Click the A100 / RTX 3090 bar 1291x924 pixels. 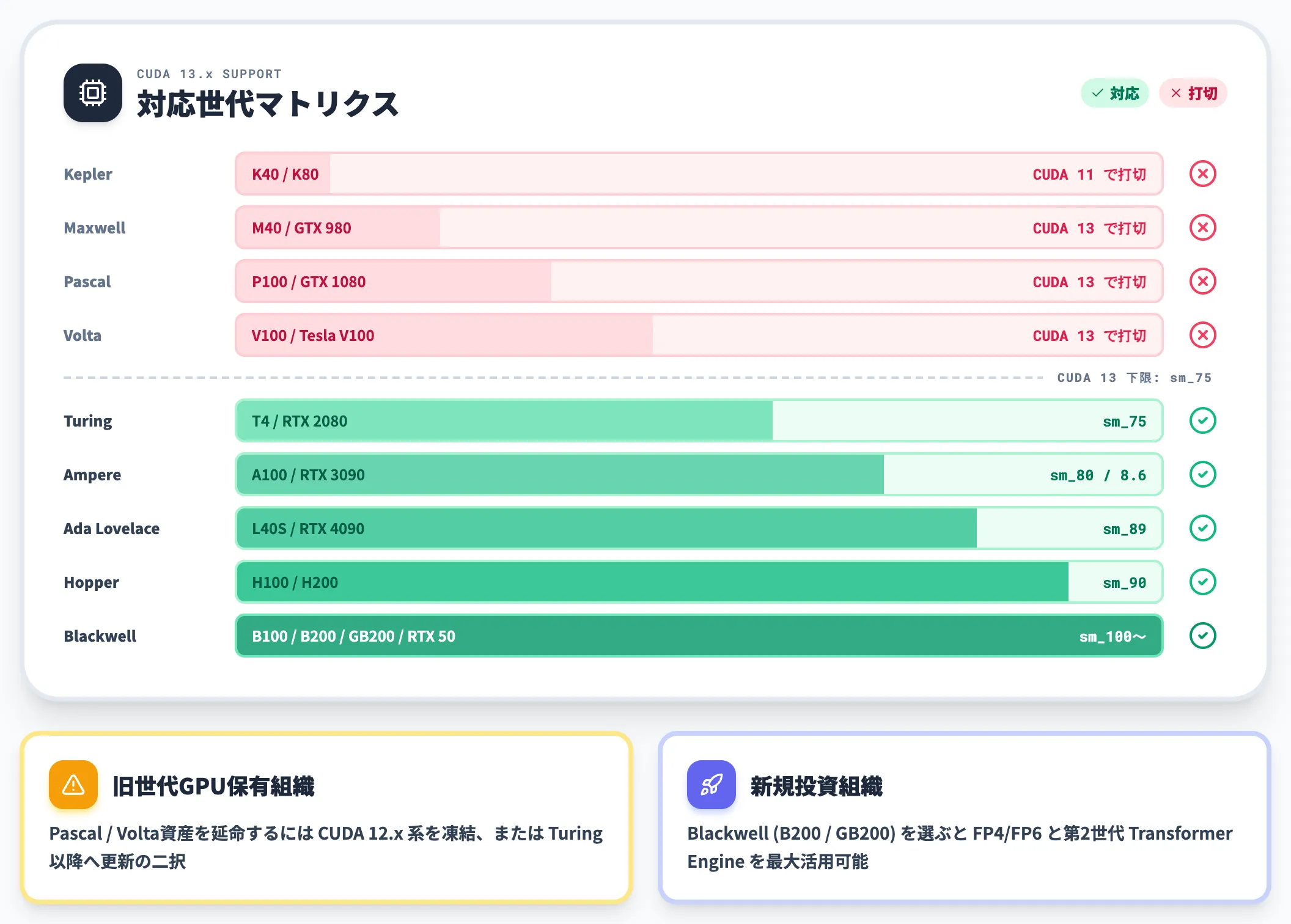click(x=561, y=475)
